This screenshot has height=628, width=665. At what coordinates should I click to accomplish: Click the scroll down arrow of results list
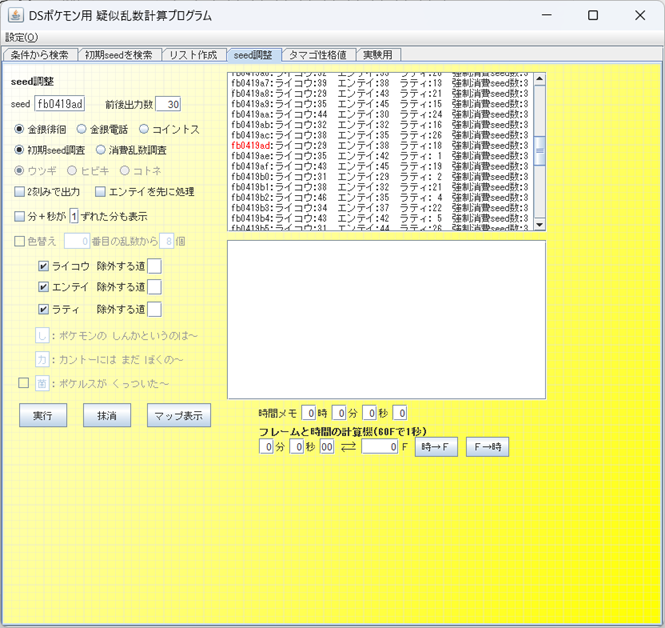[539, 225]
